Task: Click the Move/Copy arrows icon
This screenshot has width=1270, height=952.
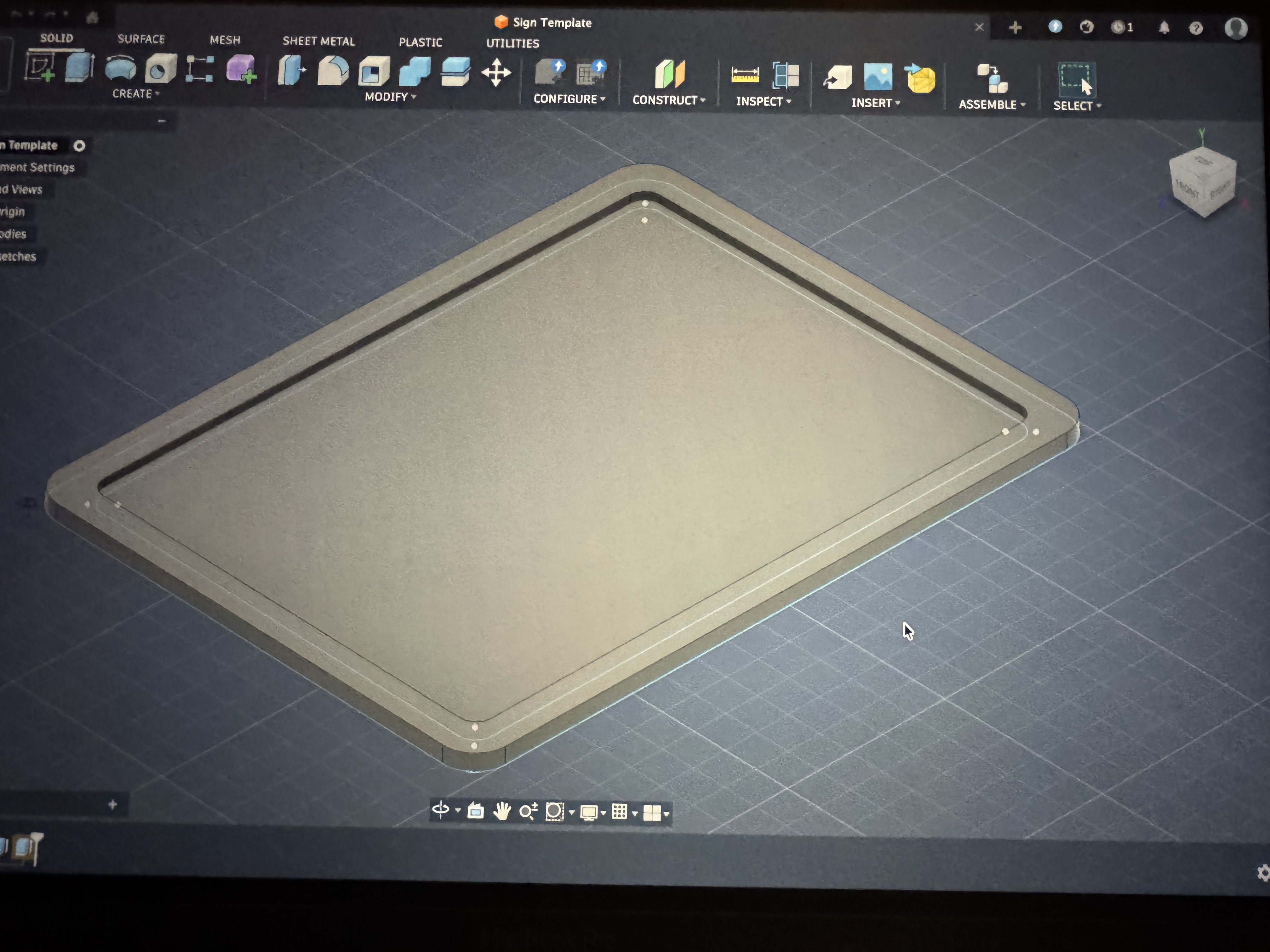Action: pyautogui.click(x=496, y=73)
